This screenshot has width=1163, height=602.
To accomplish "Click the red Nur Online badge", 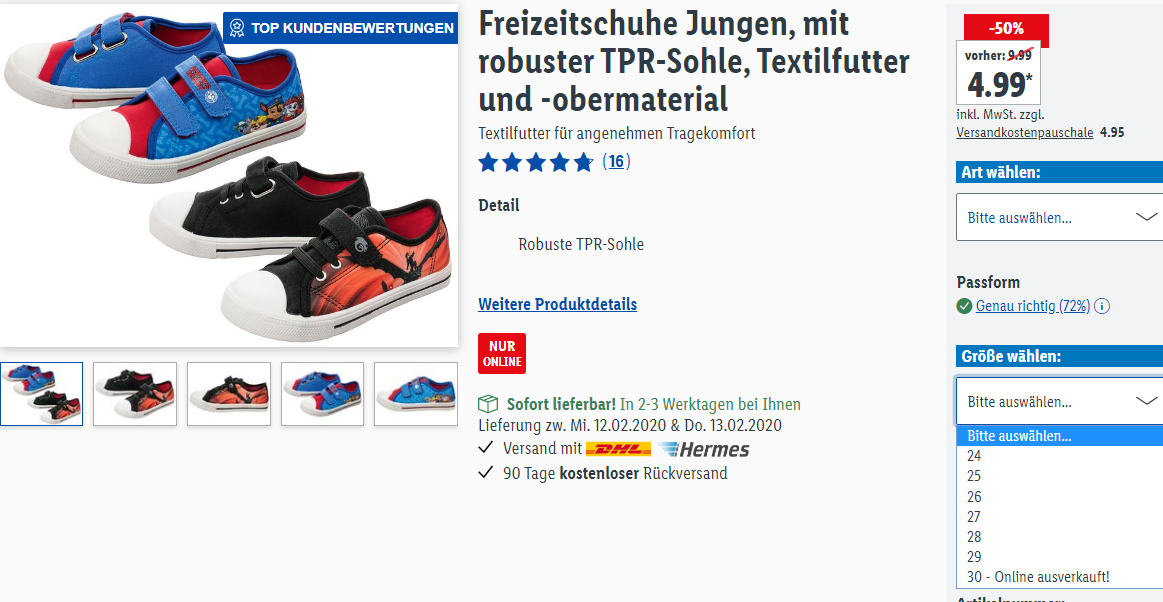I will click(x=502, y=354).
